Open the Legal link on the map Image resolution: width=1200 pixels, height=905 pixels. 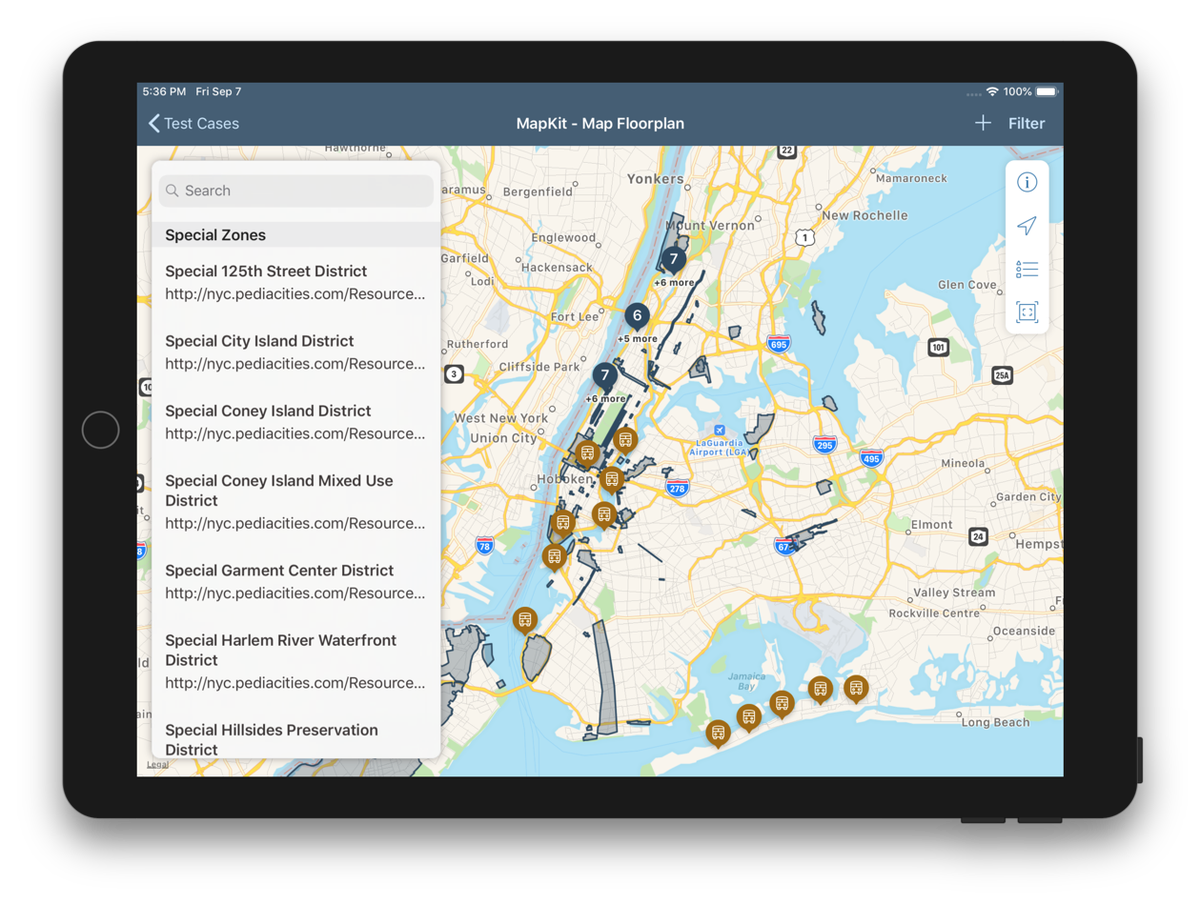(x=157, y=763)
